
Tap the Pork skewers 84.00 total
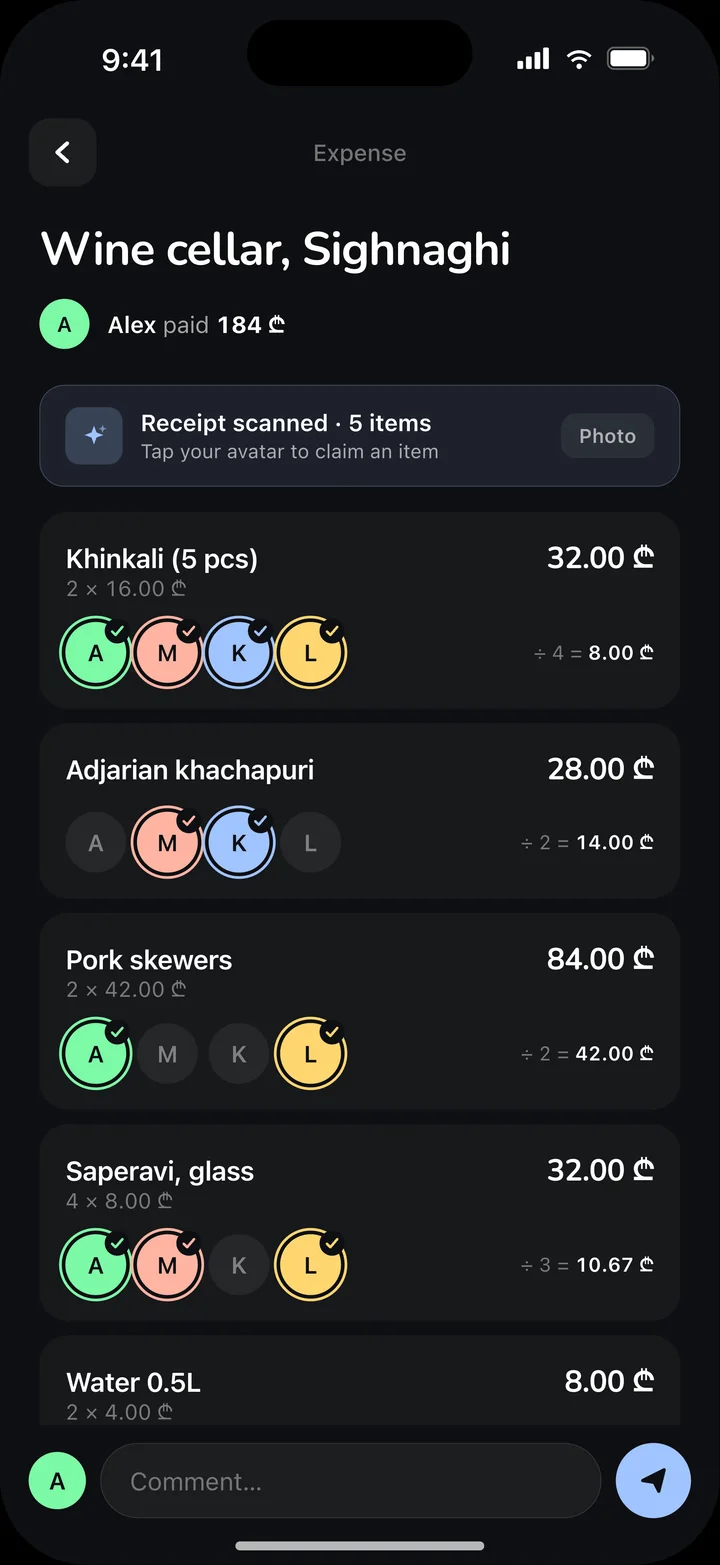pyautogui.click(x=600, y=959)
